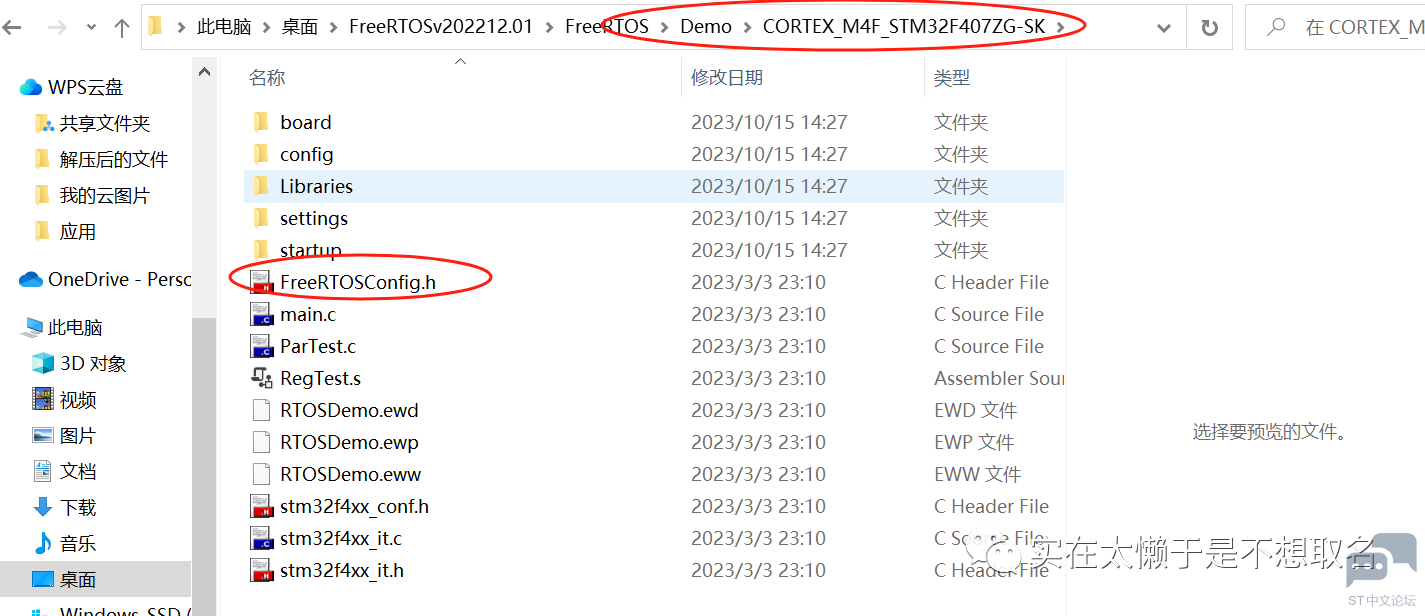Click the 桌面 breadcrumb segment
This screenshot has width=1425, height=616.
pos(299,27)
